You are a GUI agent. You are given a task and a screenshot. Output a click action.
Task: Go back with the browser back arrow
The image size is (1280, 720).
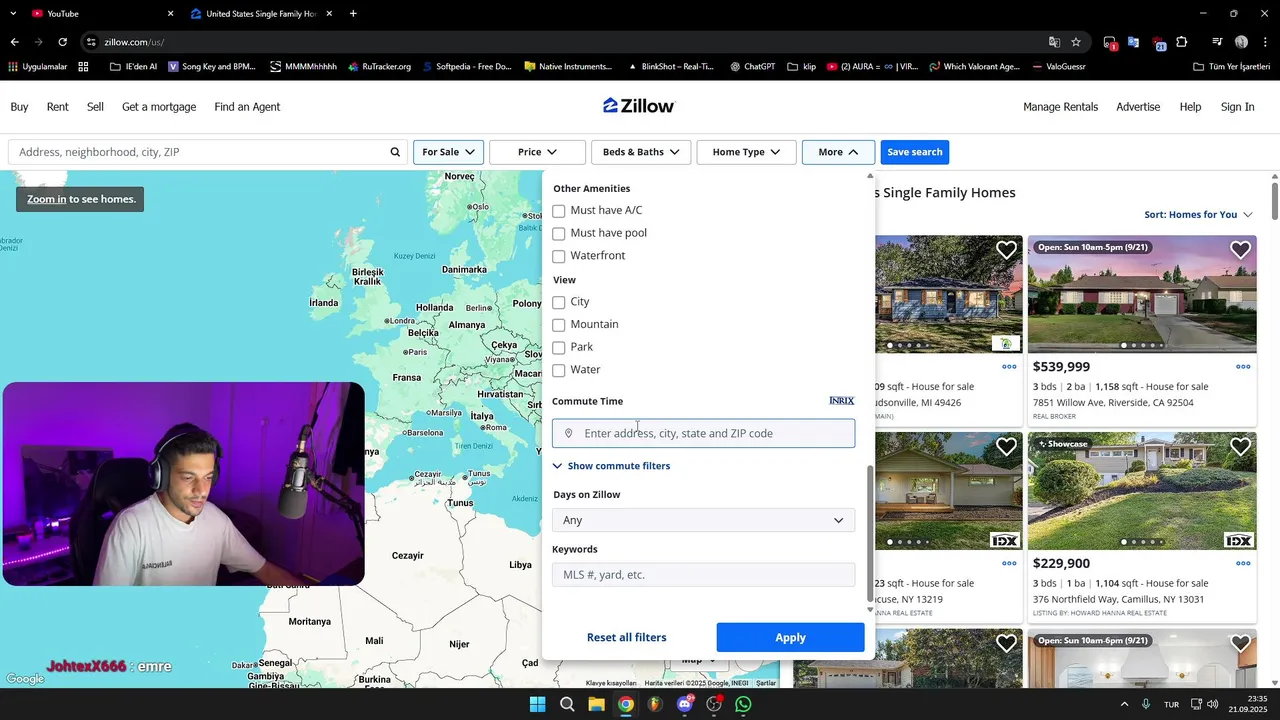pos(15,42)
